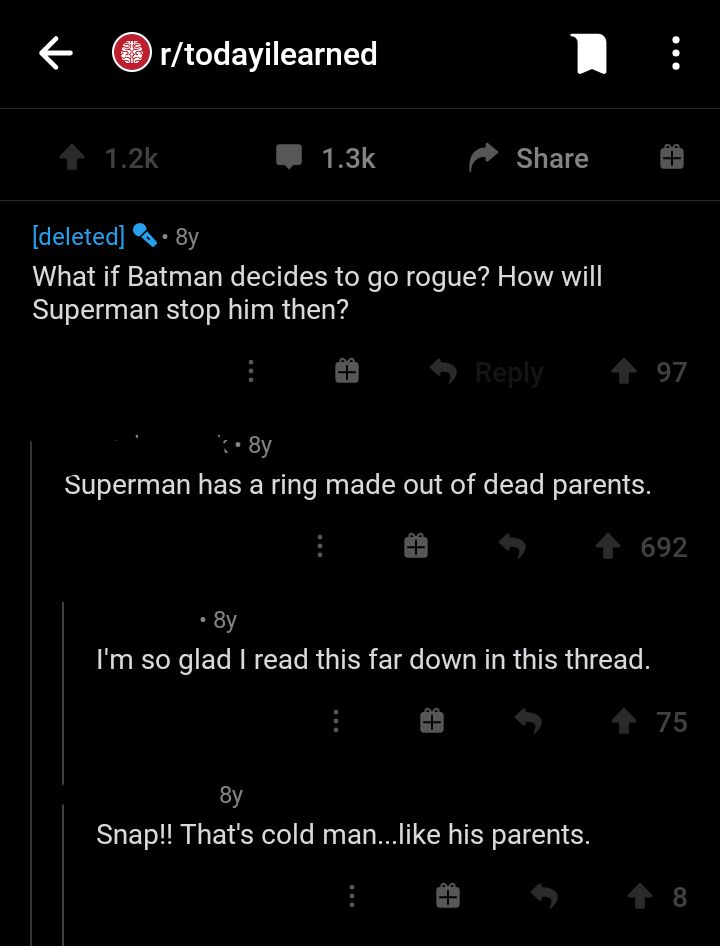Open the top-right overflow menu
Screen dimensions: 720x946
[x=676, y=53]
